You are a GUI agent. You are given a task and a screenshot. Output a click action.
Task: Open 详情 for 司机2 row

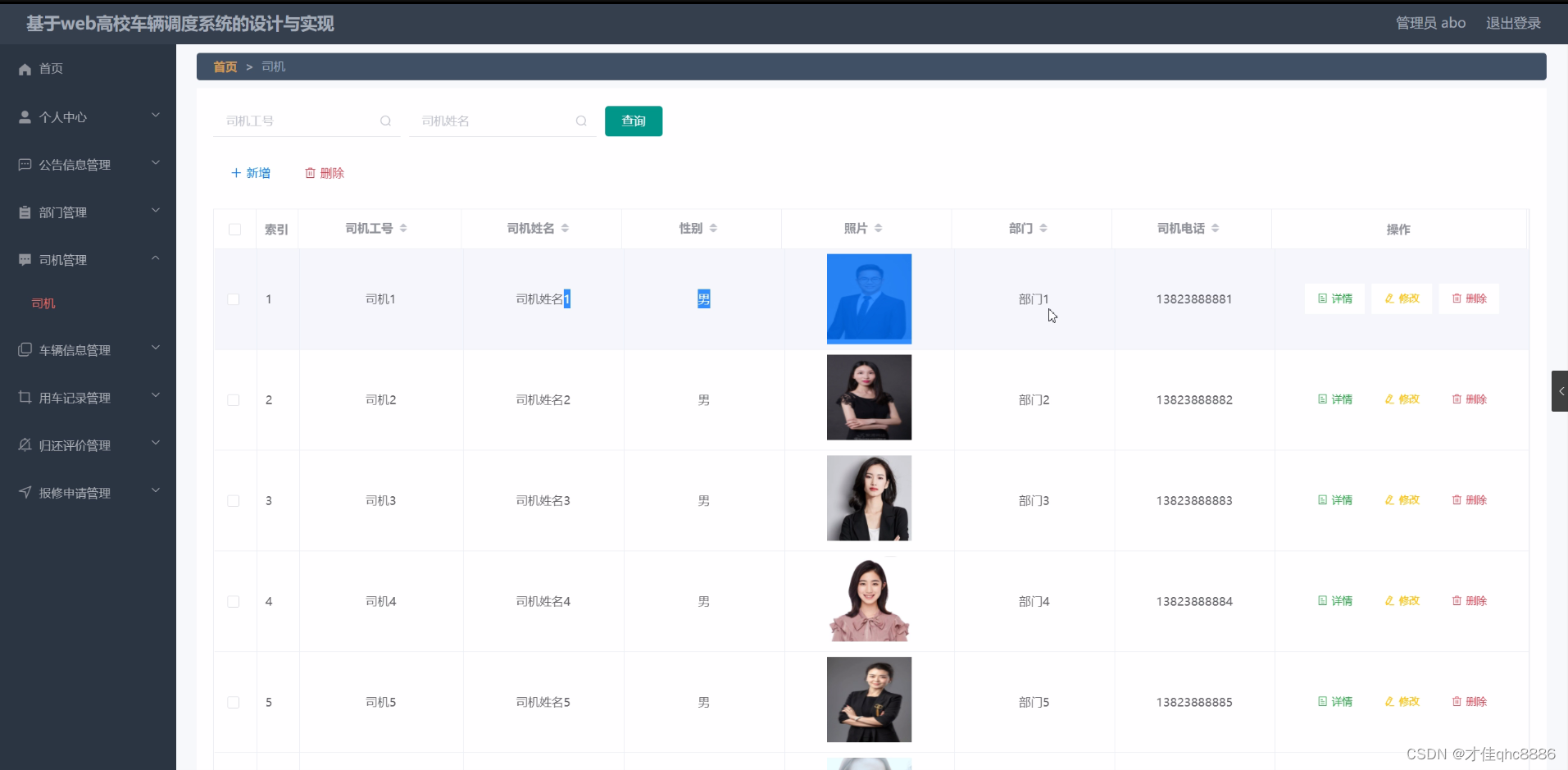[1335, 399]
